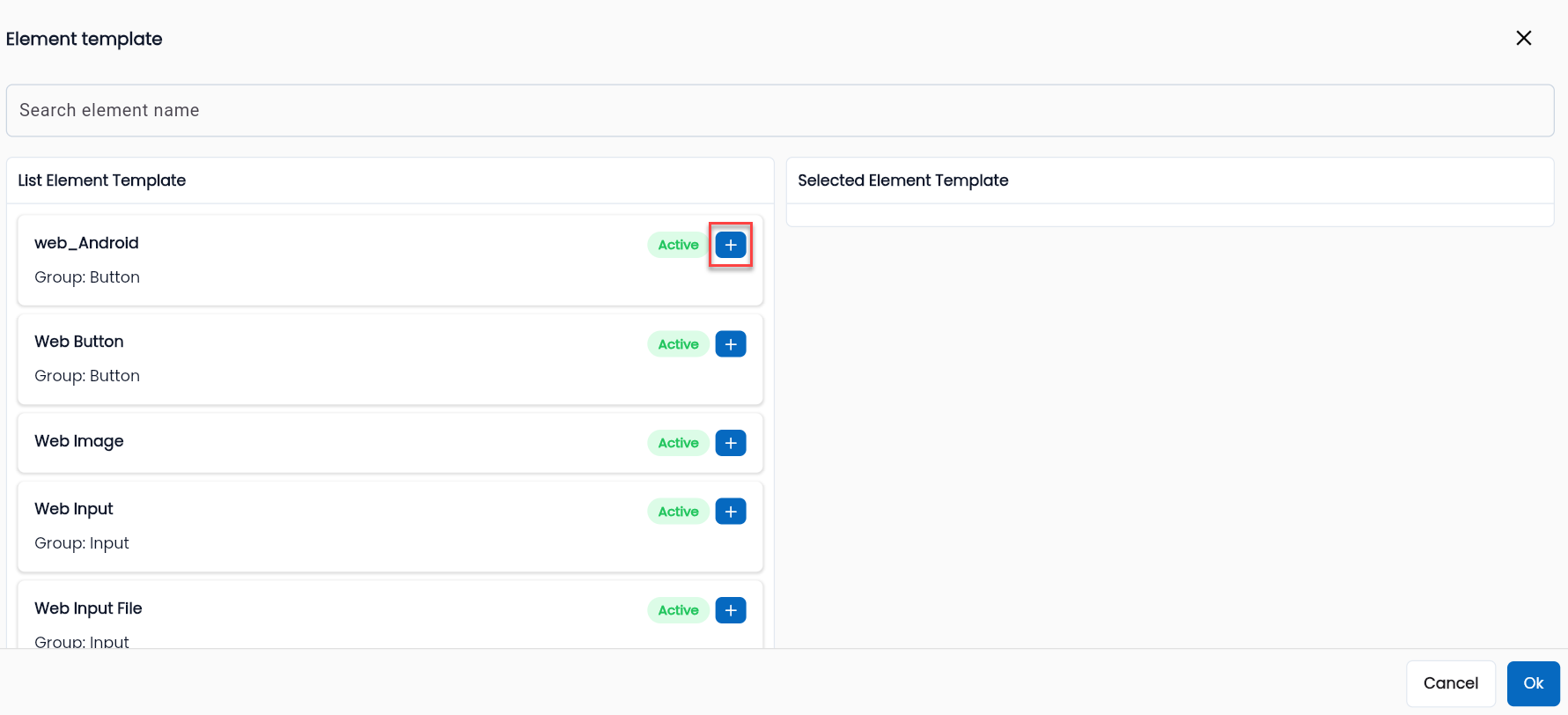1568x715 pixels.
Task: Select the Active badge on Web Image
Action: pos(678,442)
